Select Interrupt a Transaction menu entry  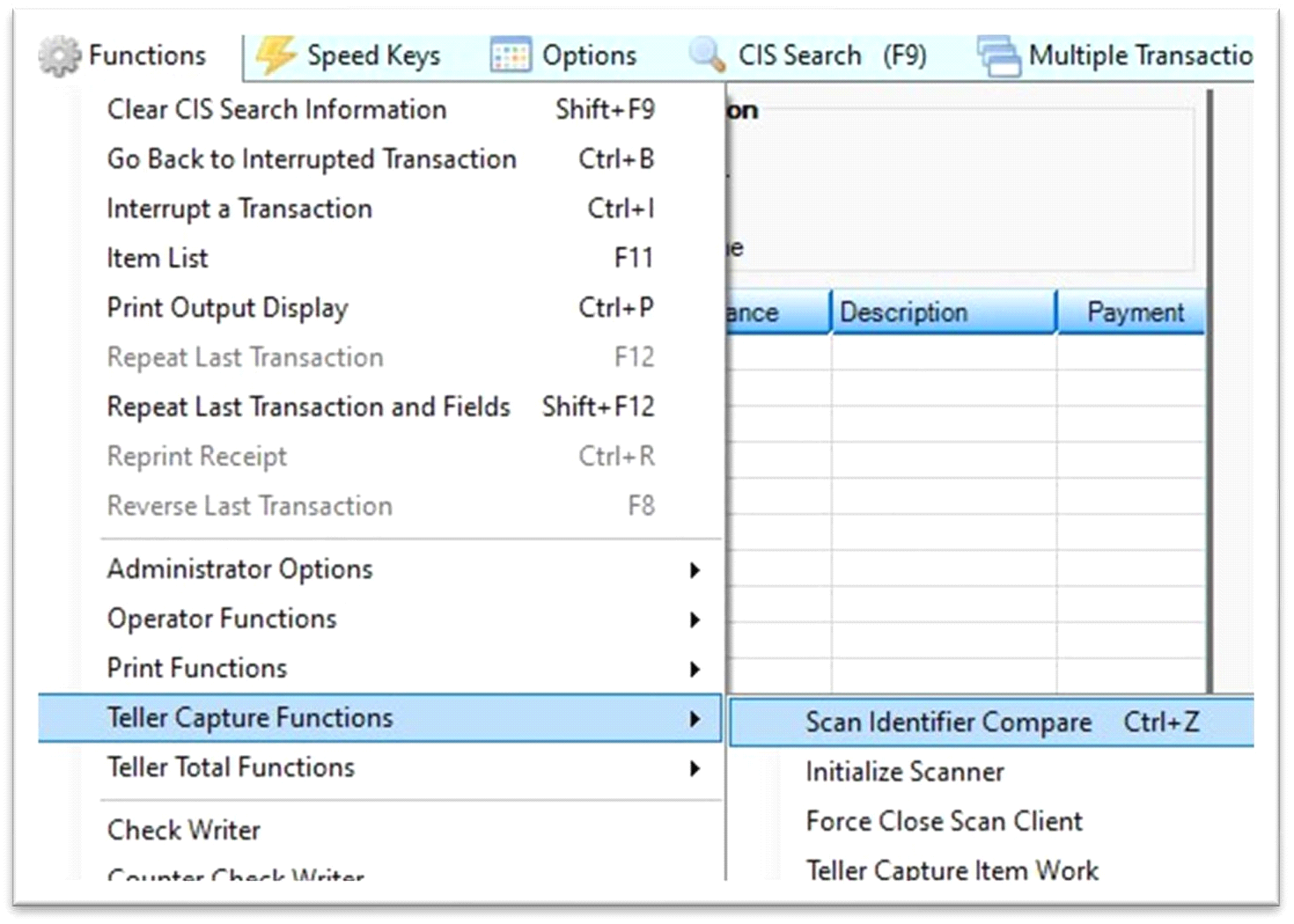pyautogui.click(x=239, y=209)
